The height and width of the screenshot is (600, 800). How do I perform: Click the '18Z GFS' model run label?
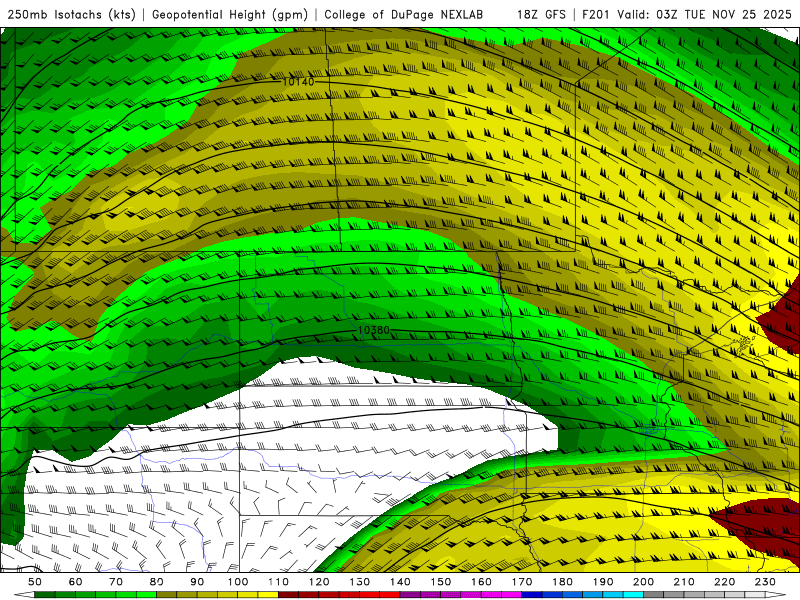pos(541,14)
